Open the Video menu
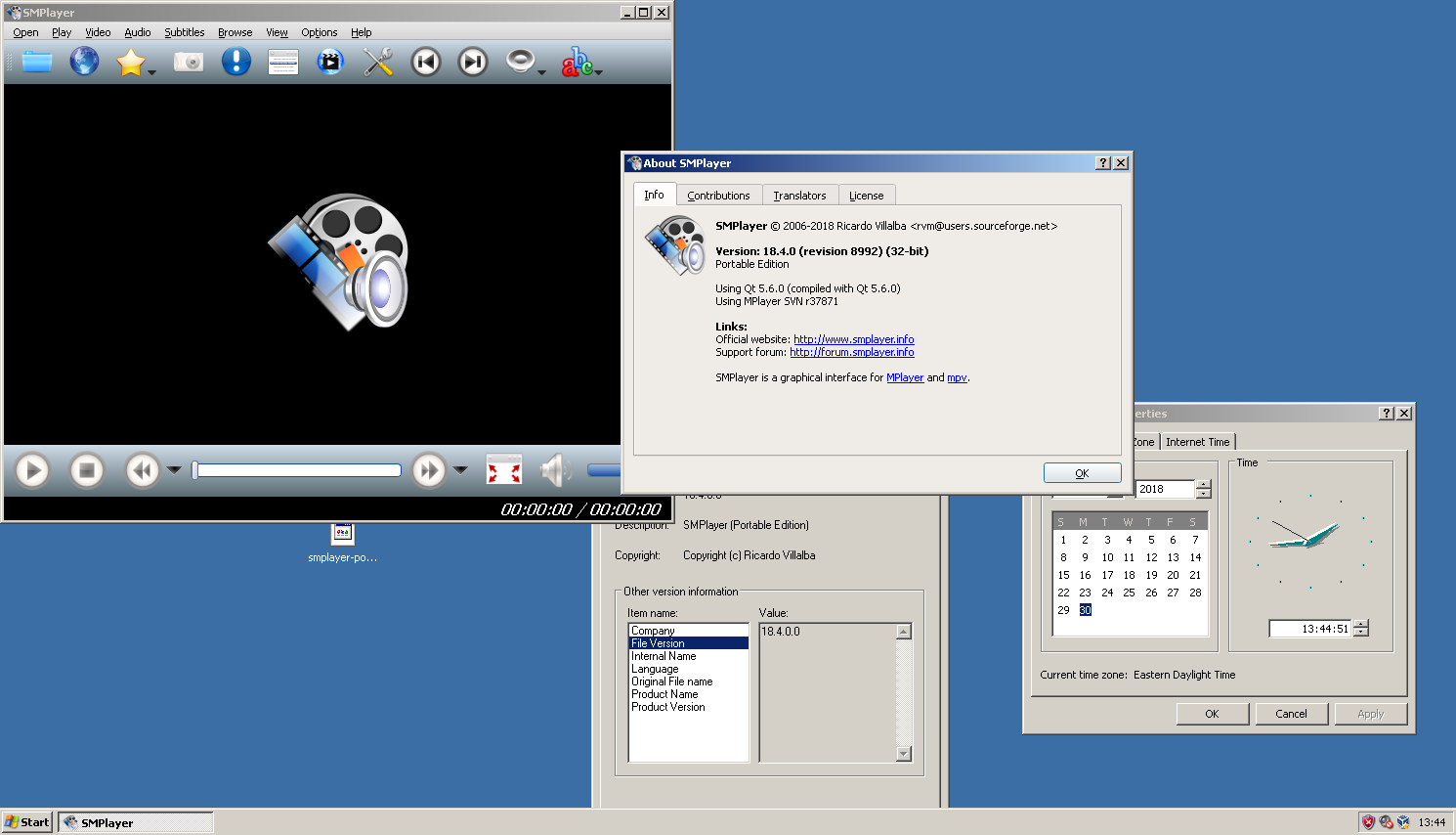This screenshot has height=835, width=1456. [98, 32]
